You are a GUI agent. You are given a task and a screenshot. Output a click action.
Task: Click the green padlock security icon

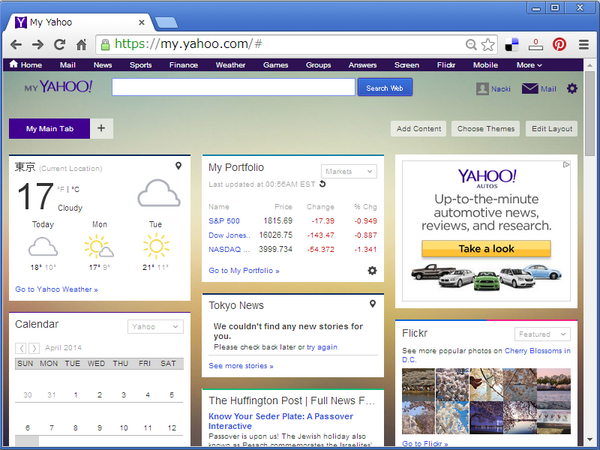pos(105,45)
